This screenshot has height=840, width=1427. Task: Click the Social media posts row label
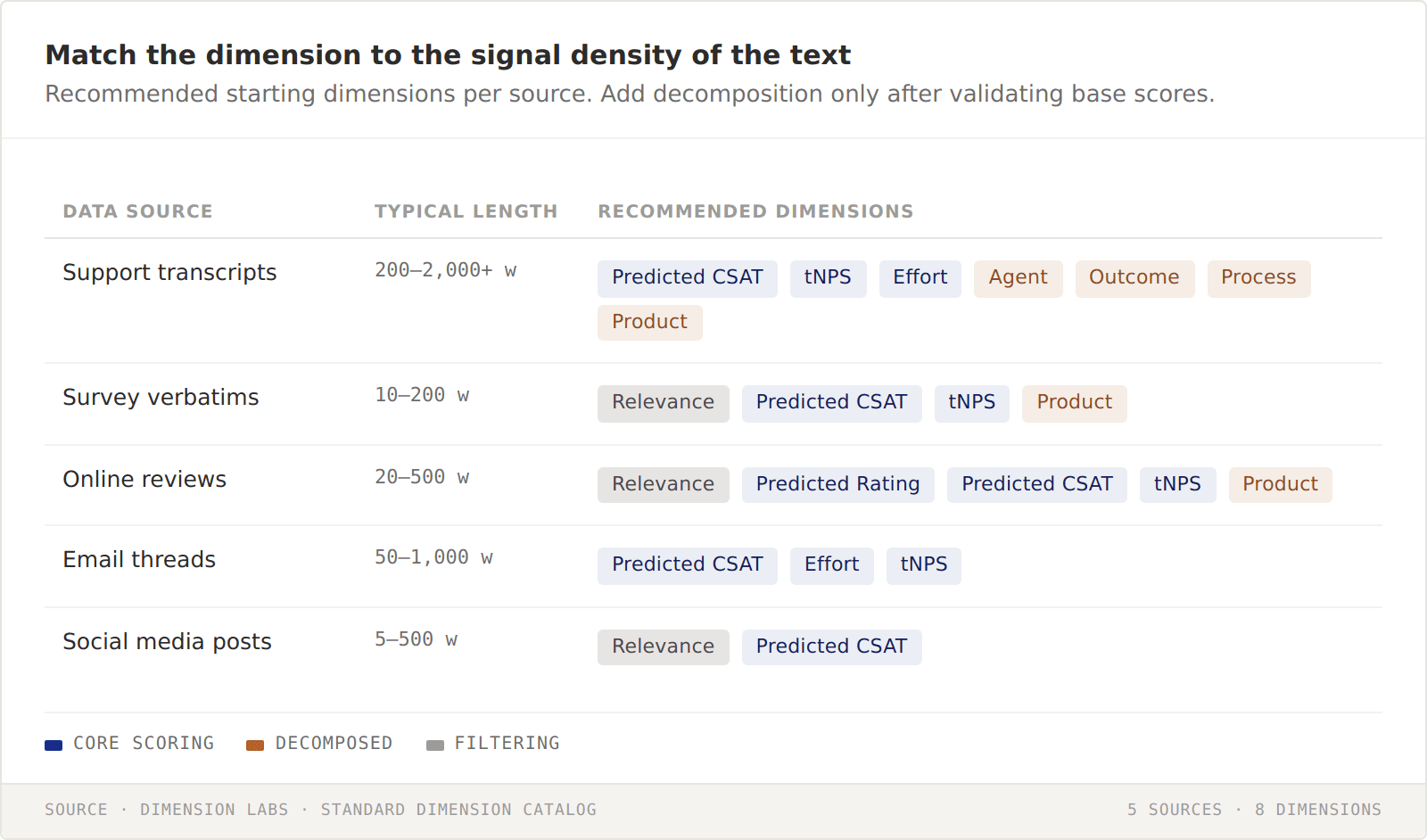[x=167, y=642]
